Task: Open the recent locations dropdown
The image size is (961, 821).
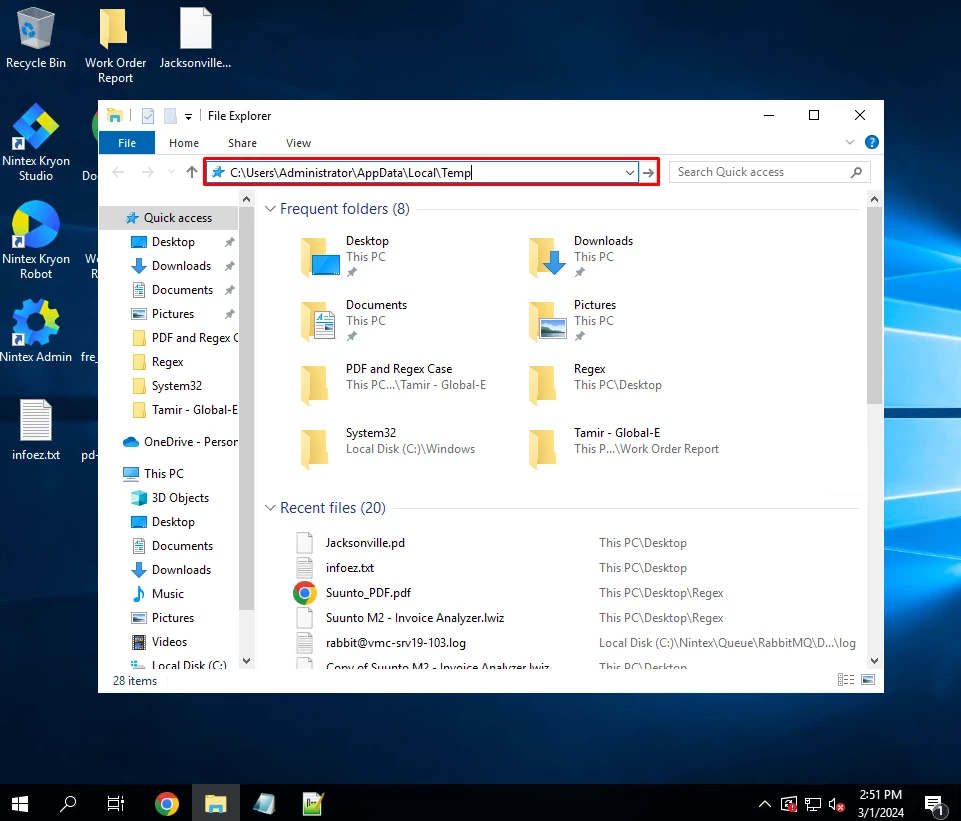Action: point(171,172)
